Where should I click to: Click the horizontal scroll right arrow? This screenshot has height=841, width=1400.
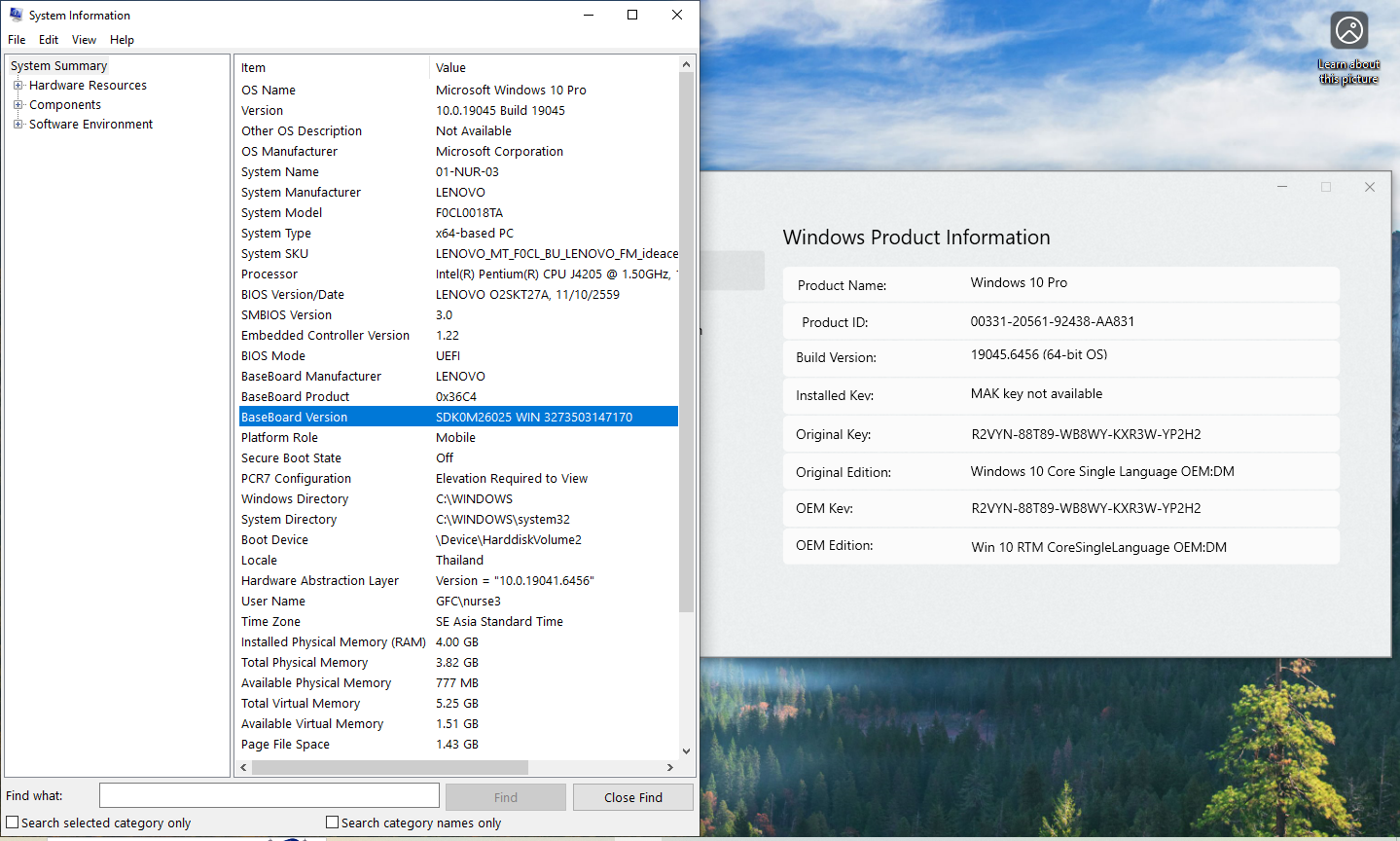pos(669,767)
